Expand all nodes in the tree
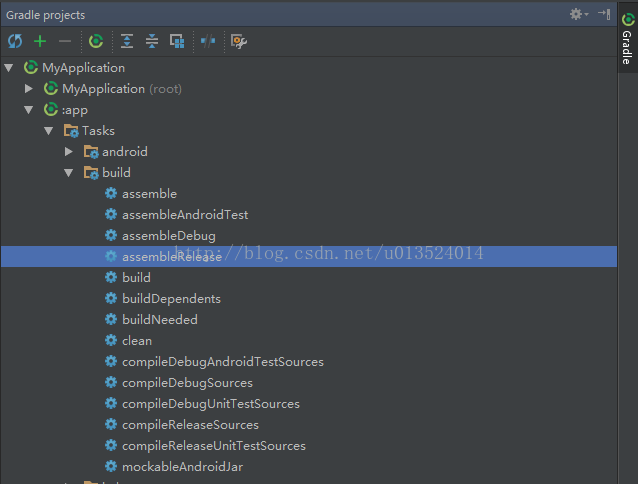Screen dimensions: 638x484 point(127,41)
